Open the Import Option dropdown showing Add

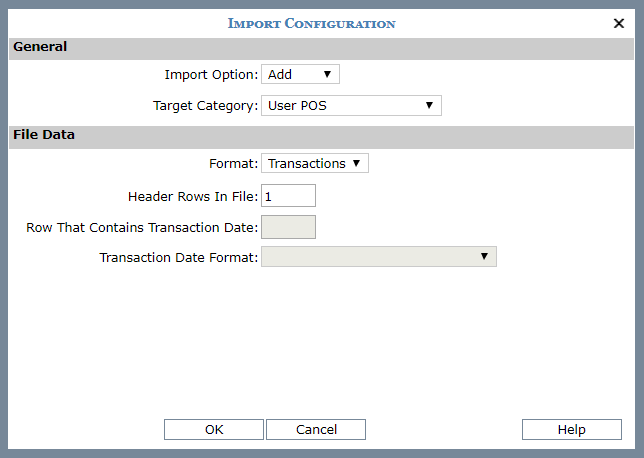coord(300,75)
